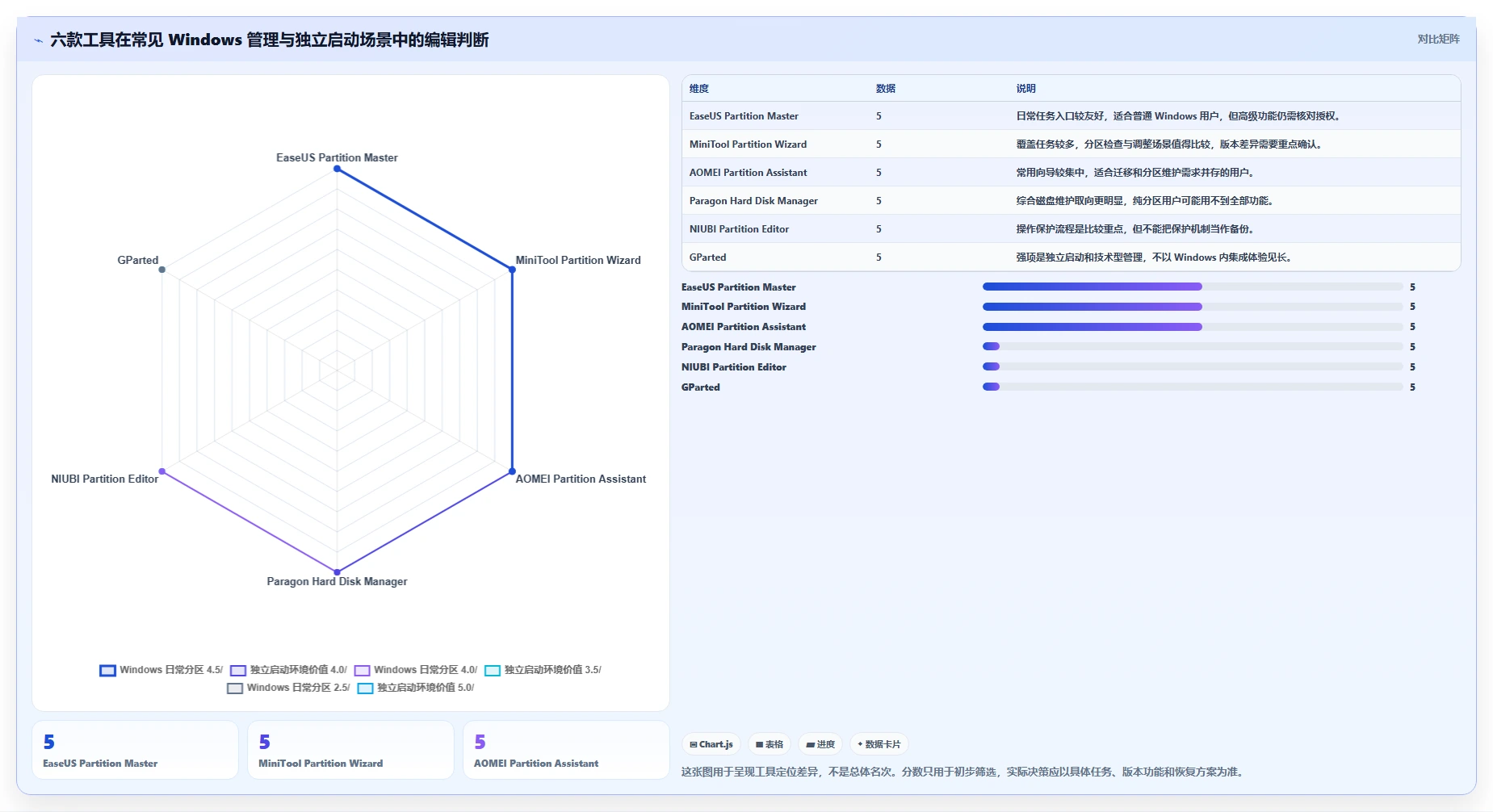Toggle the 独立启动环境价值 4.0/ legend entry
1493x812 pixels.
click(288, 670)
